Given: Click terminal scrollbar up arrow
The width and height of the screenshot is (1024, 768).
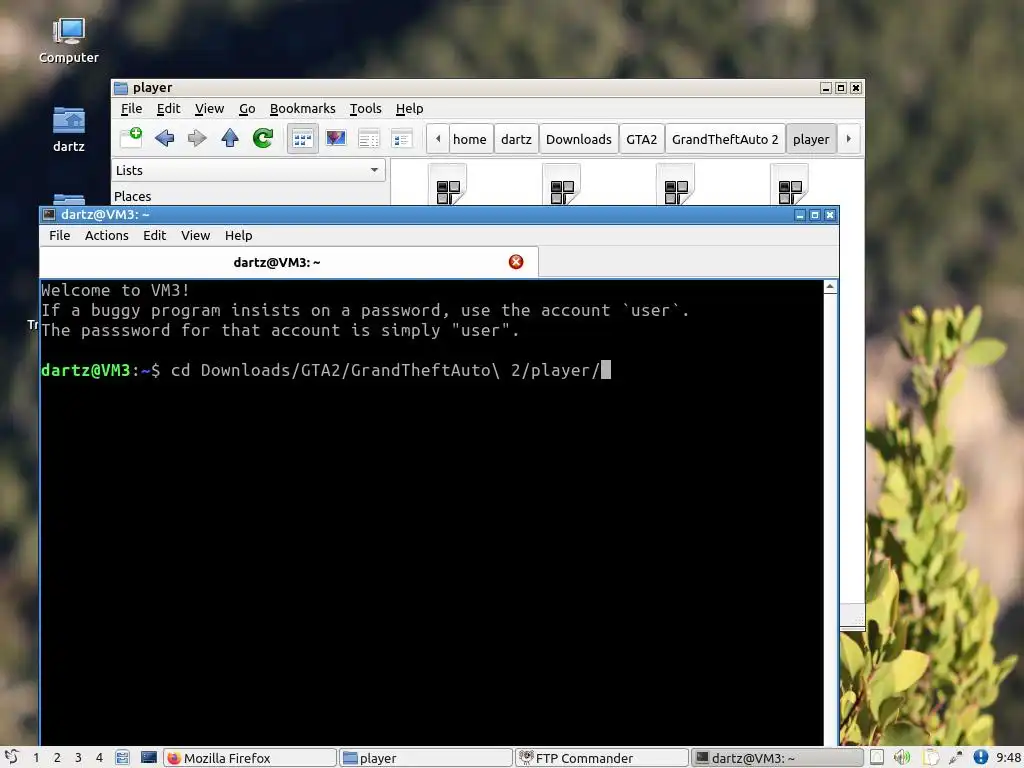Looking at the screenshot, I should (830, 287).
